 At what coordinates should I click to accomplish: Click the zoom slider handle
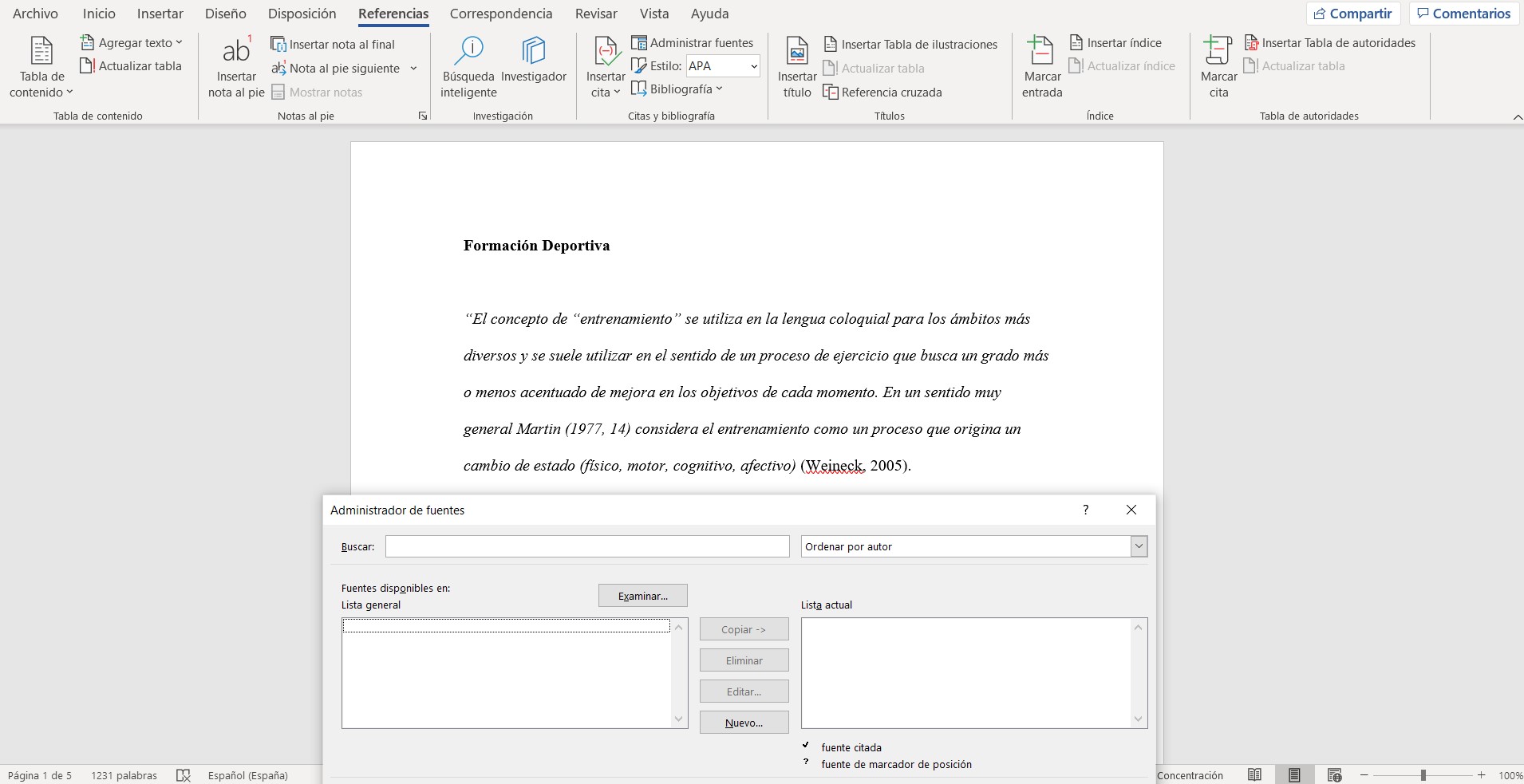click(1423, 775)
